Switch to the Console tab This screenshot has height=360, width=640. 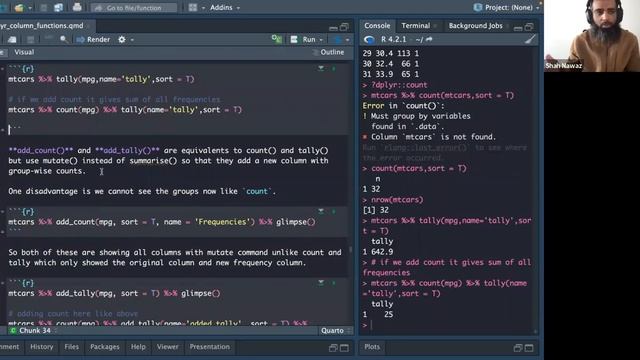377,25
